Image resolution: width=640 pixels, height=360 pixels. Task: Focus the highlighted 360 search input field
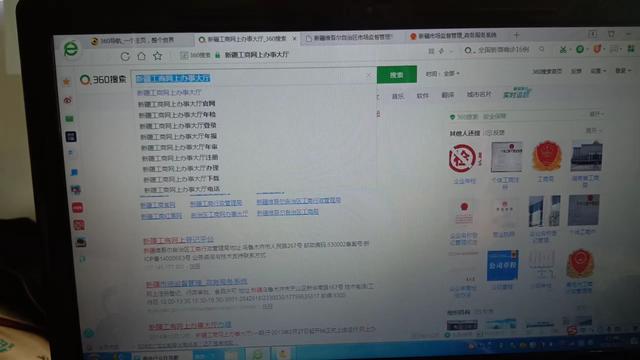coord(253,77)
